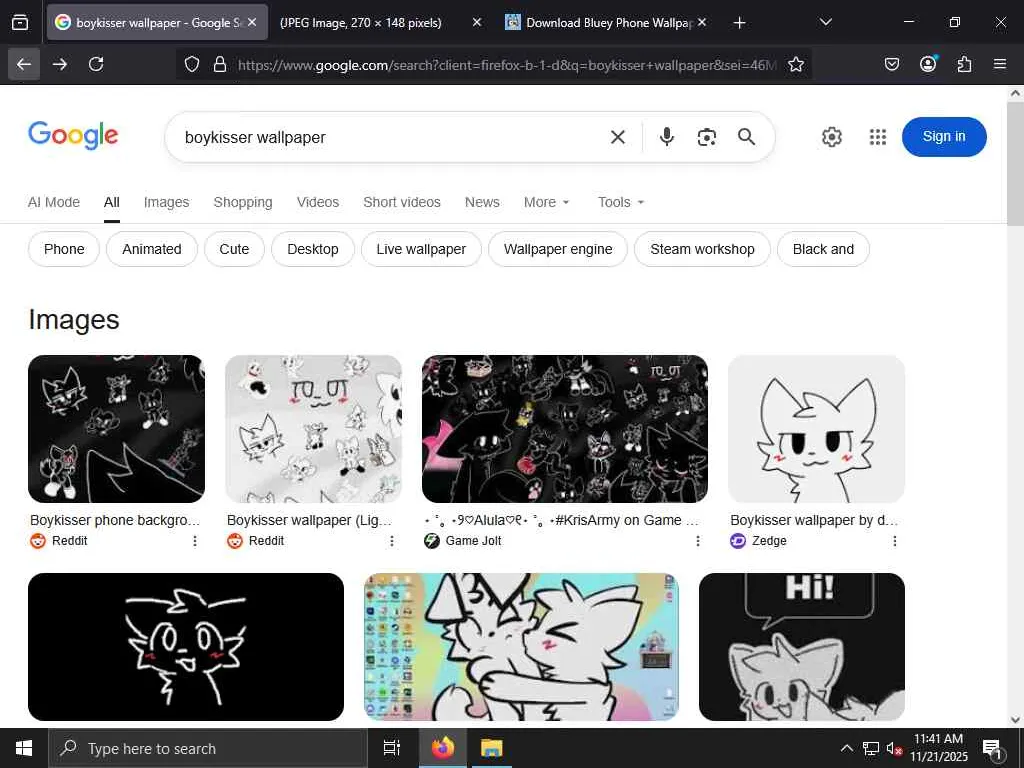Reload the current page
Image resolution: width=1024 pixels, height=768 pixels.
[x=96, y=64]
